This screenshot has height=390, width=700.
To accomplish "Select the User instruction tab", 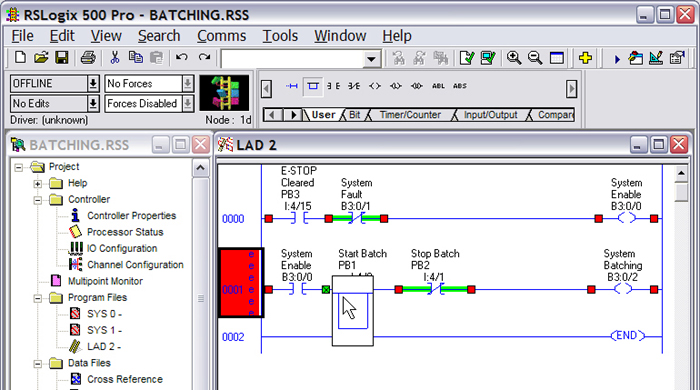I will (x=323, y=115).
